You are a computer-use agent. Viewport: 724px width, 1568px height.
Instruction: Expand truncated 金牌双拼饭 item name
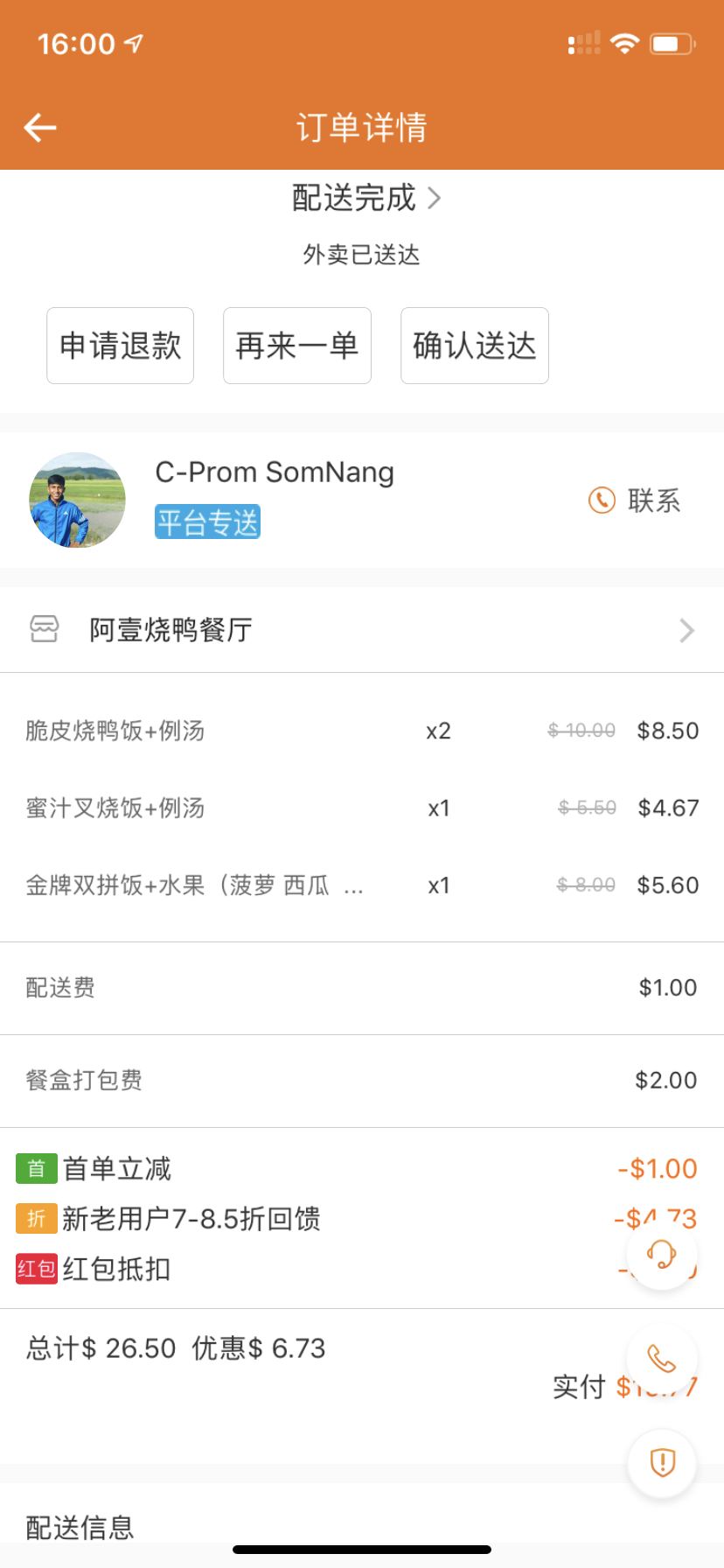coord(353,886)
